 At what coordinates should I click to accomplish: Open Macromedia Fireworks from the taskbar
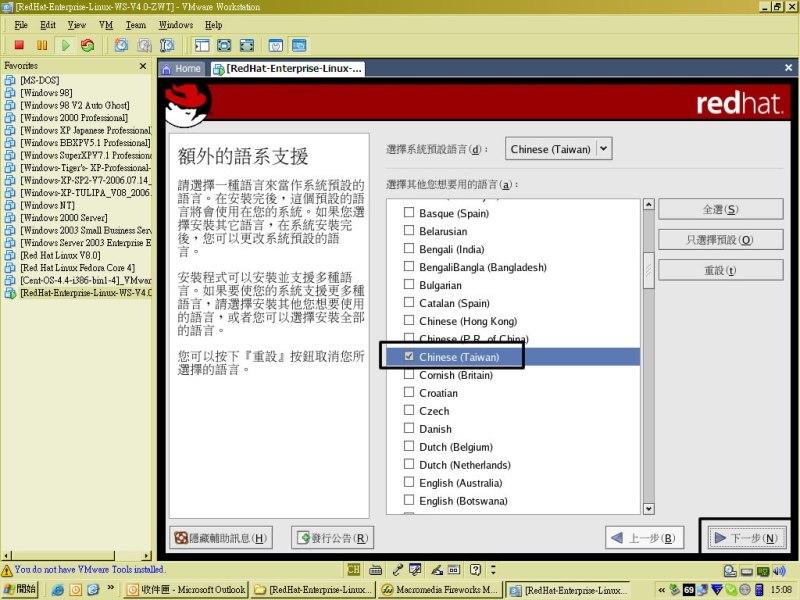point(440,590)
